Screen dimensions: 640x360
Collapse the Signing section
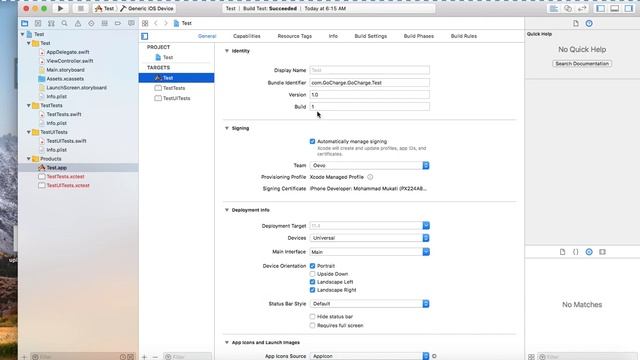(227, 128)
